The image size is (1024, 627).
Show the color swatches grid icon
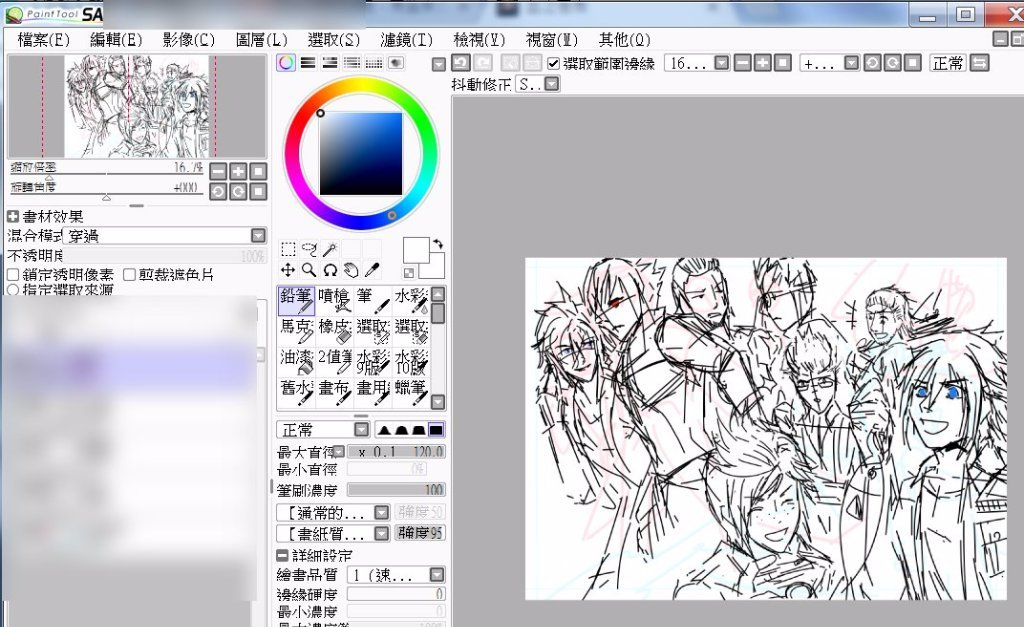tap(374, 63)
